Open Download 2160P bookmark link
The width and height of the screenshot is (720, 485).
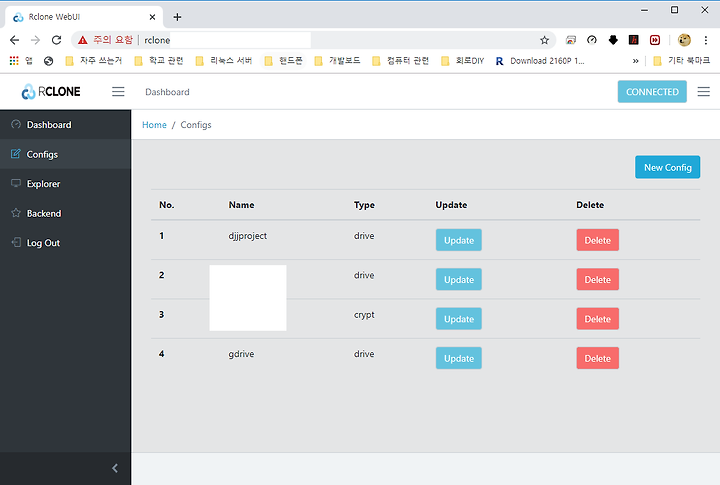540,61
